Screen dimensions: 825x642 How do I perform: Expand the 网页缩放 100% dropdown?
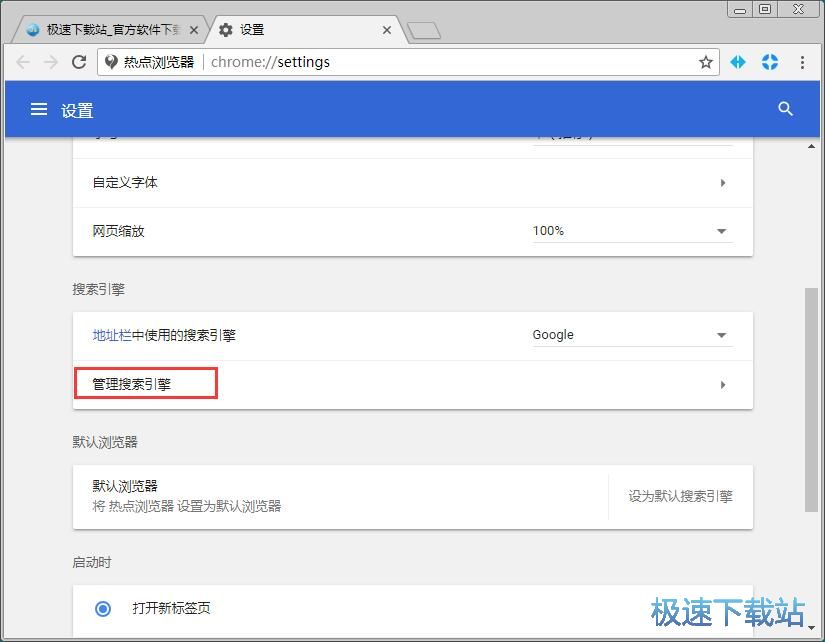(632, 231)
